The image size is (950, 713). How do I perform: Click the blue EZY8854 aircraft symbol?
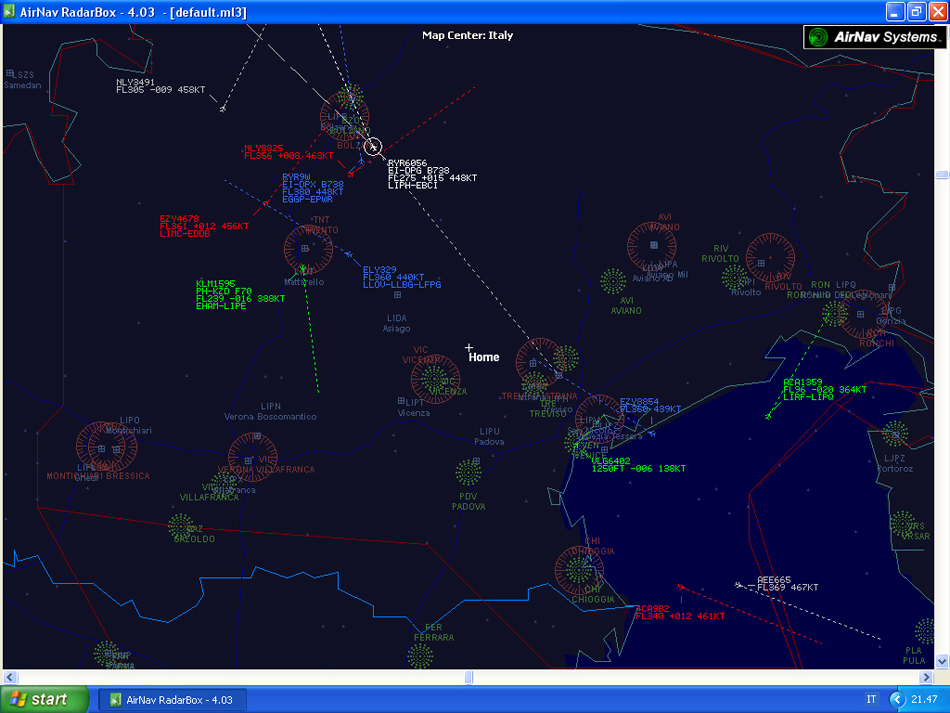[652, 433]
